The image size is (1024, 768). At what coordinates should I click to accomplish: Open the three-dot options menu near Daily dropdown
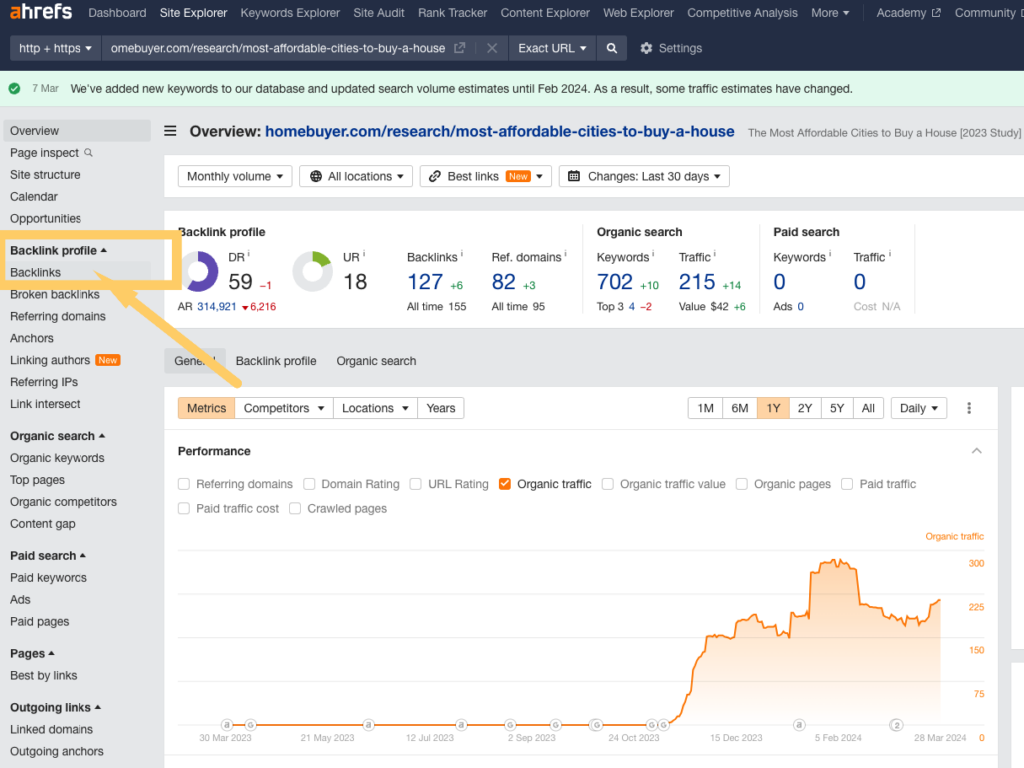coord(968,408)
